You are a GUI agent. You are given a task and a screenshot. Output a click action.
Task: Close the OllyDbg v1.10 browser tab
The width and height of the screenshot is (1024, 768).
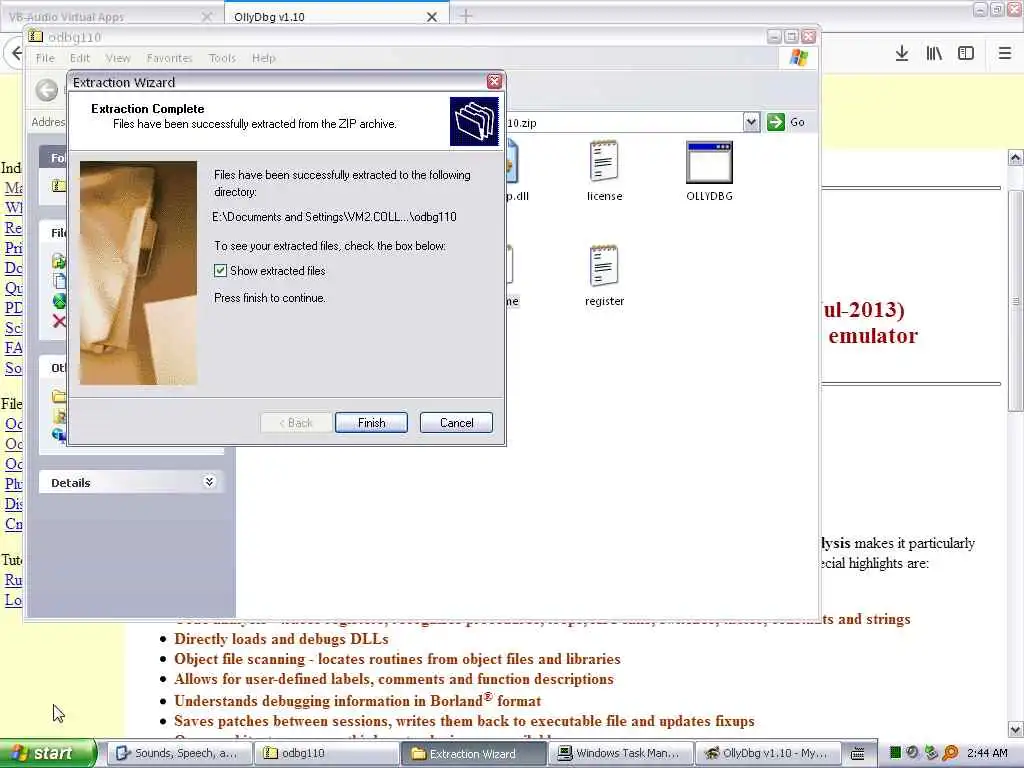(432, 17)
